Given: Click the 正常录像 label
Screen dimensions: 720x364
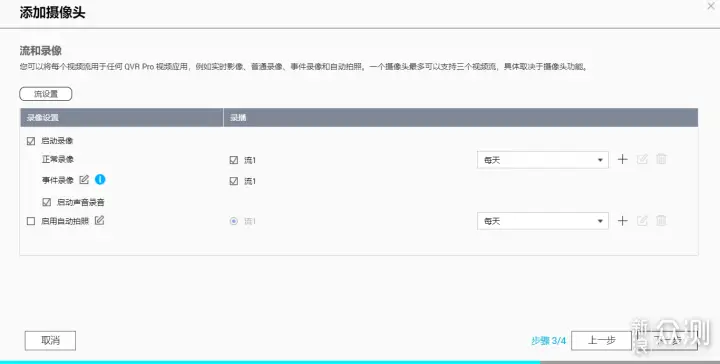Looking at the screenshot, I should (58, 159).
